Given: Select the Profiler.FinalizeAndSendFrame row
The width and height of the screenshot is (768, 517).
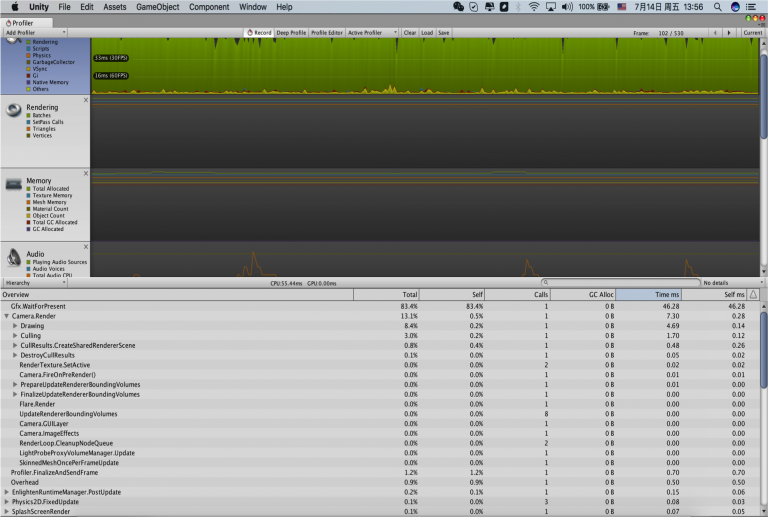Looking at the screenshot, I should 380,473.
